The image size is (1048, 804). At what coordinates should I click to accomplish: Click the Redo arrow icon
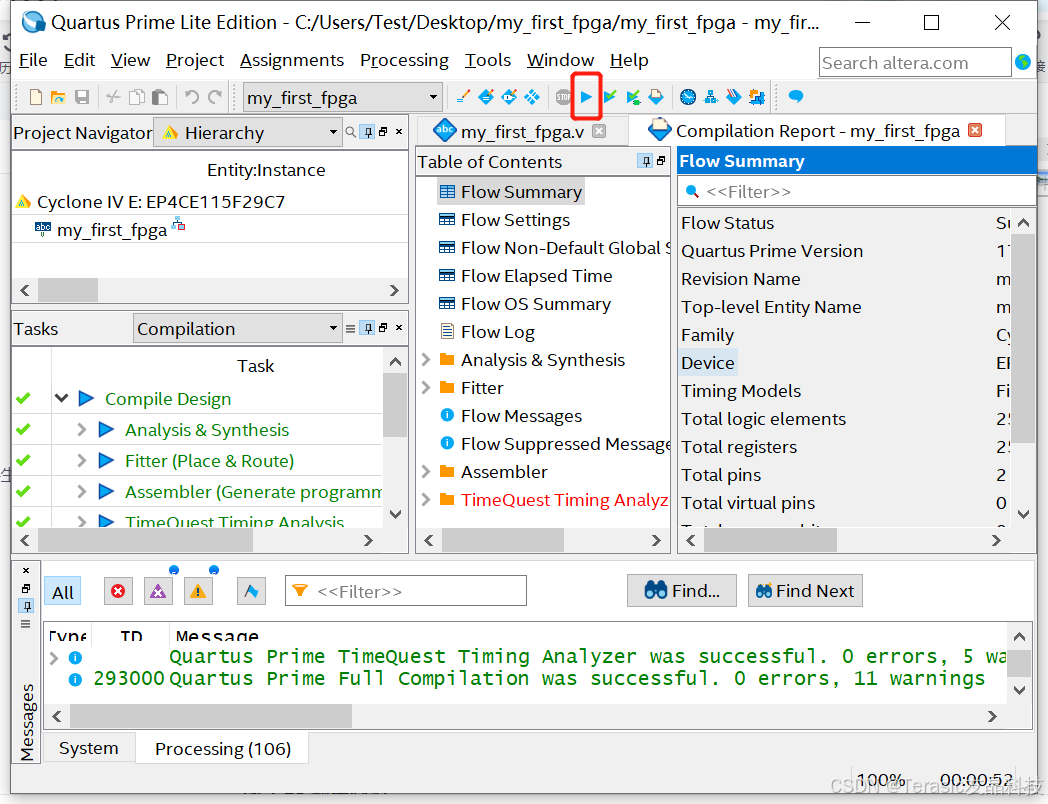(215, 98)
